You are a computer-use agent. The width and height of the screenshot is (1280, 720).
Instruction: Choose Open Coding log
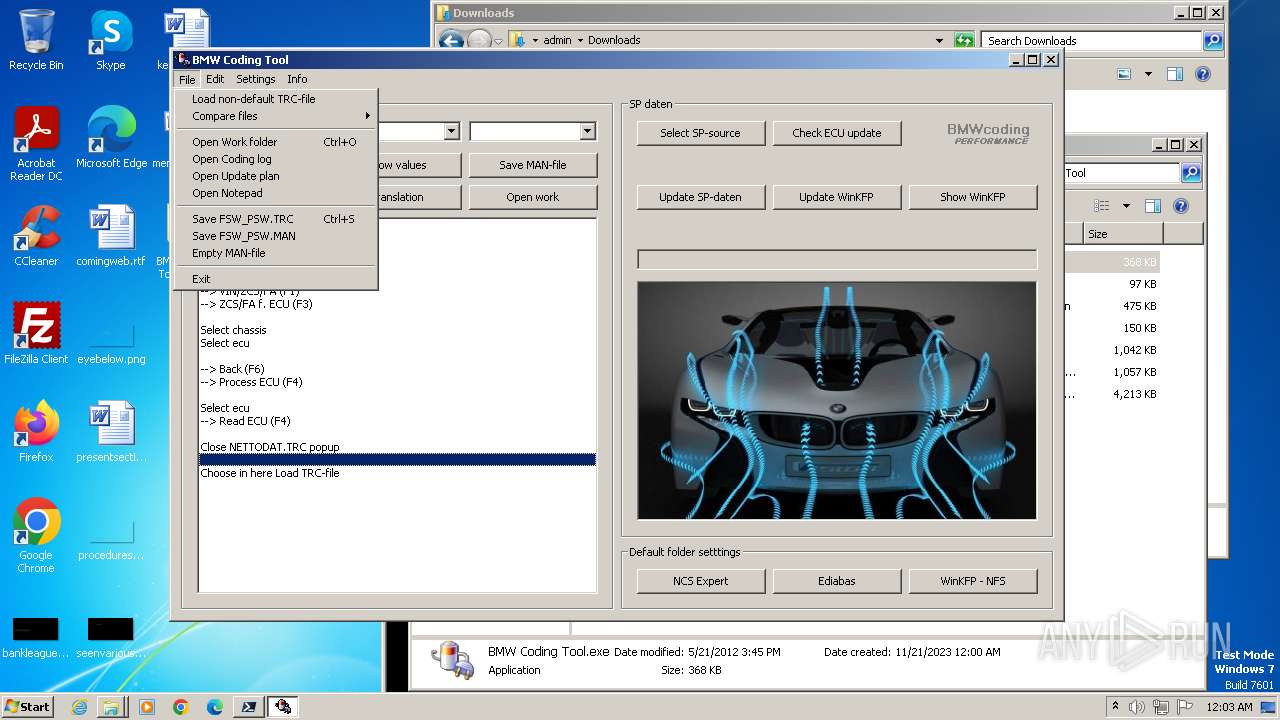[276, 159]
